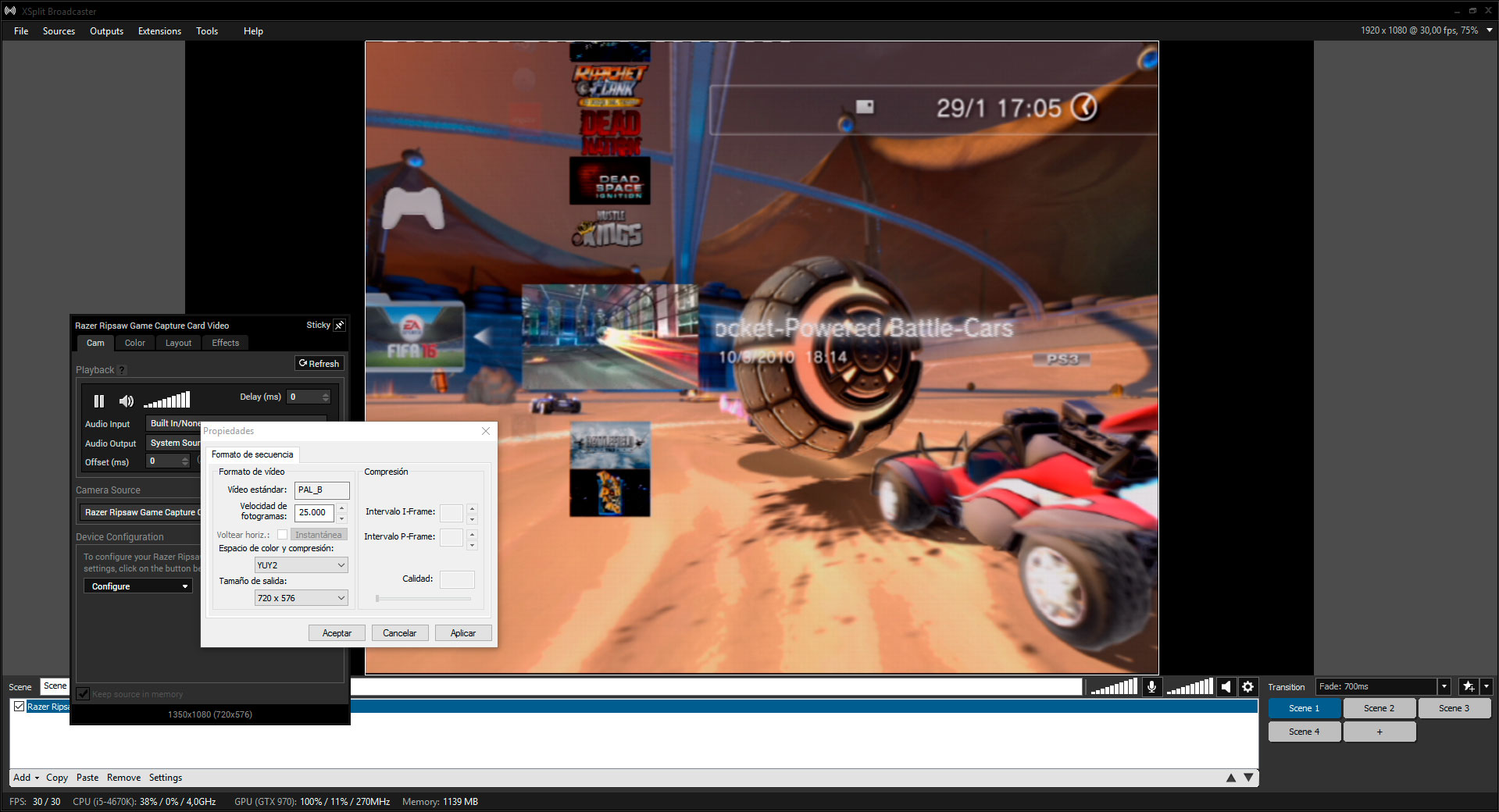Open the Help menu
Image resolution: width=1499 pixels, height=812 pixels.
[253, 31]
